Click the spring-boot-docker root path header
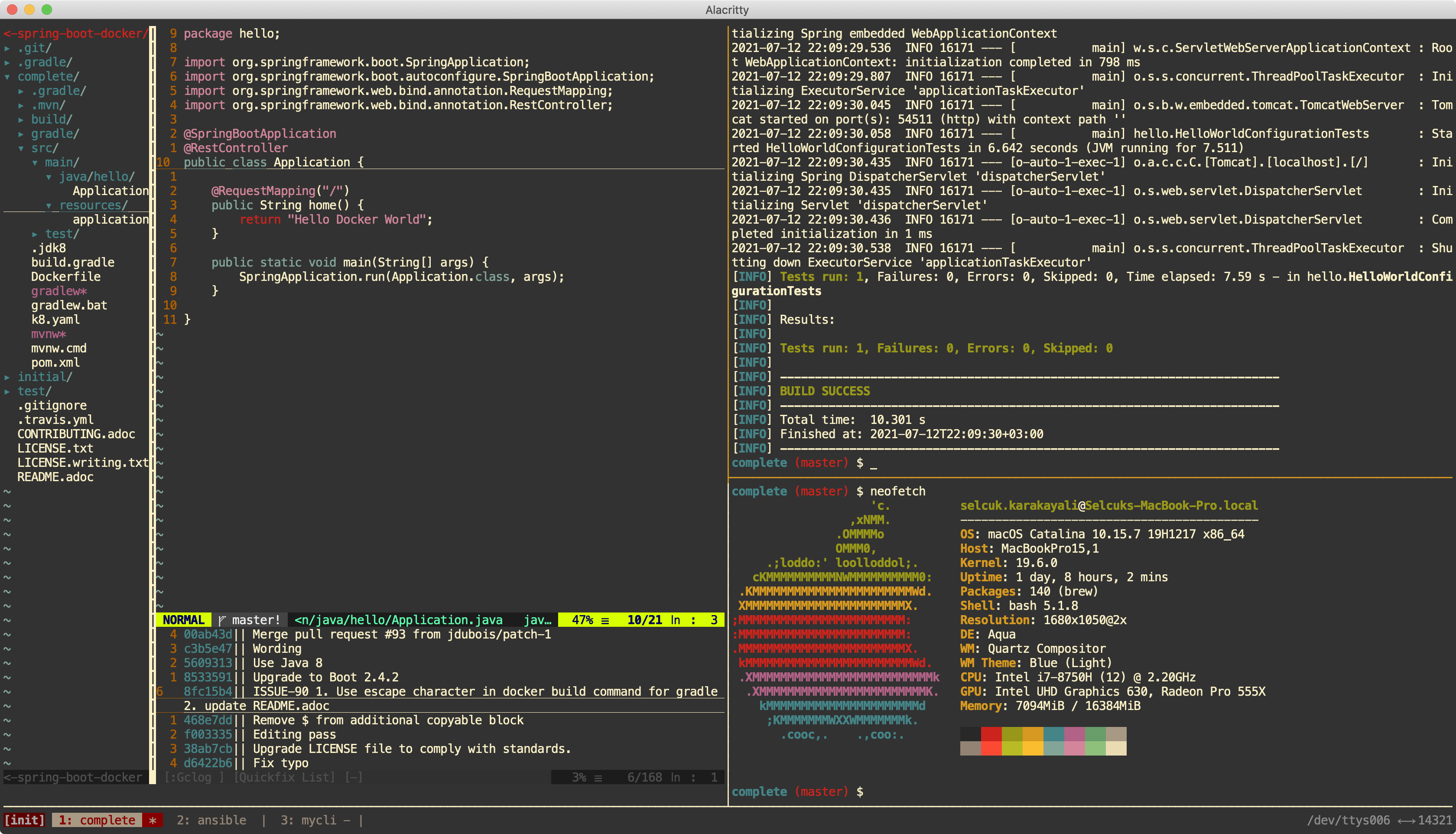 [x=75, y=34]
